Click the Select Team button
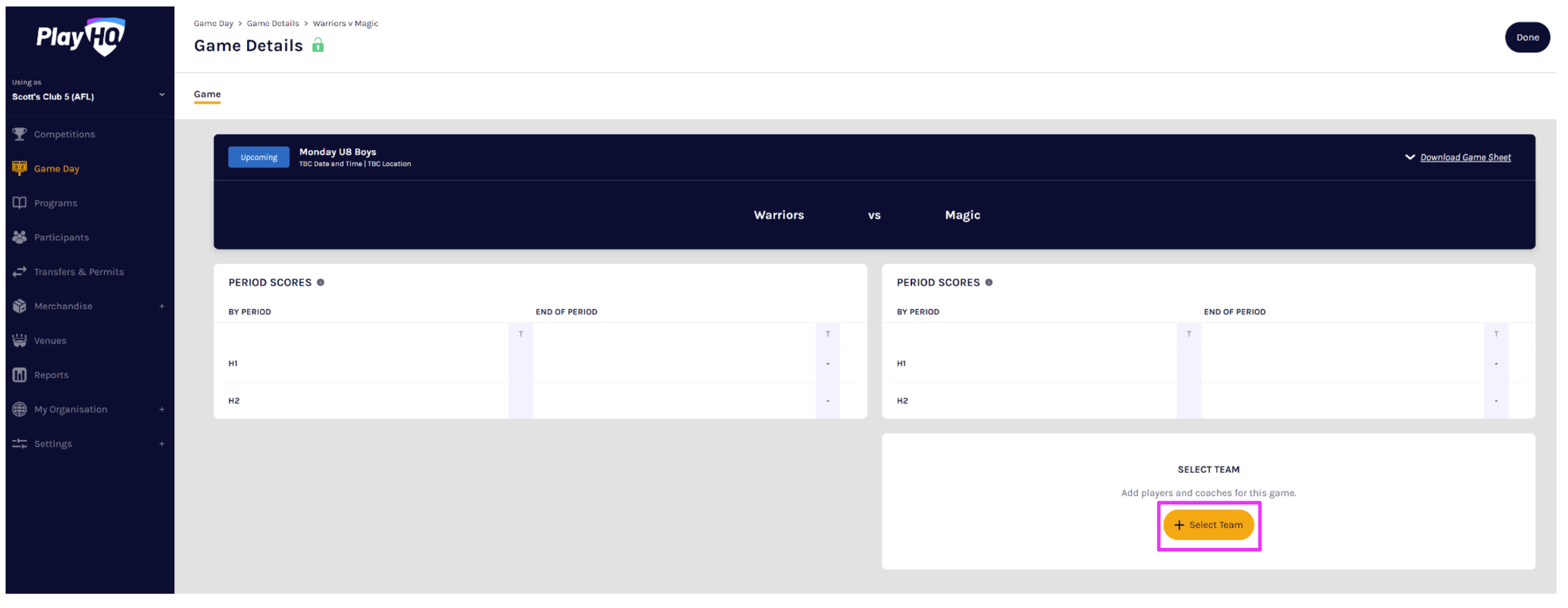This screenshot has height=608, width=1568. 1208,525
